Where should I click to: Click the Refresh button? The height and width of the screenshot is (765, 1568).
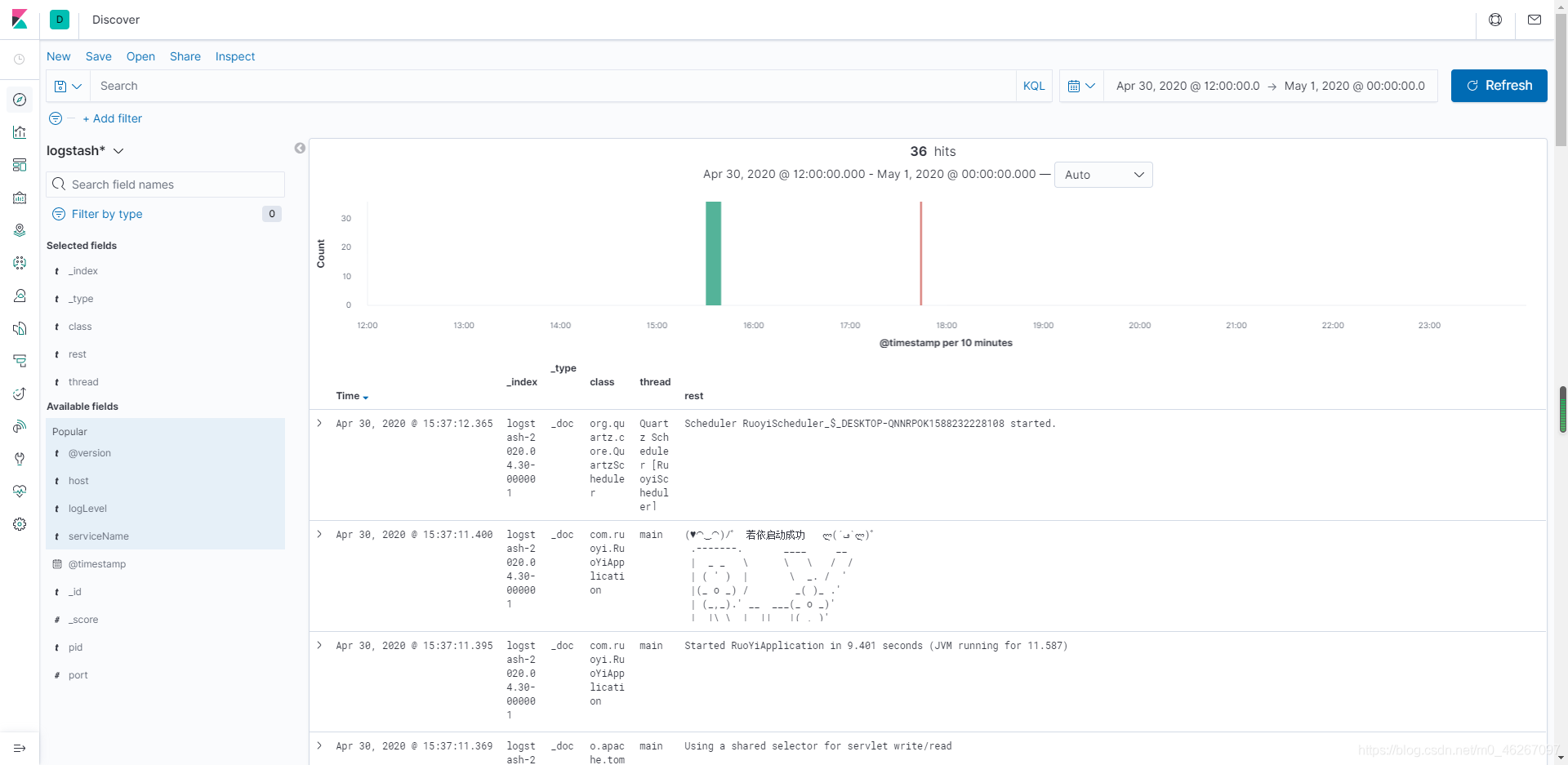click(1499, 86)
